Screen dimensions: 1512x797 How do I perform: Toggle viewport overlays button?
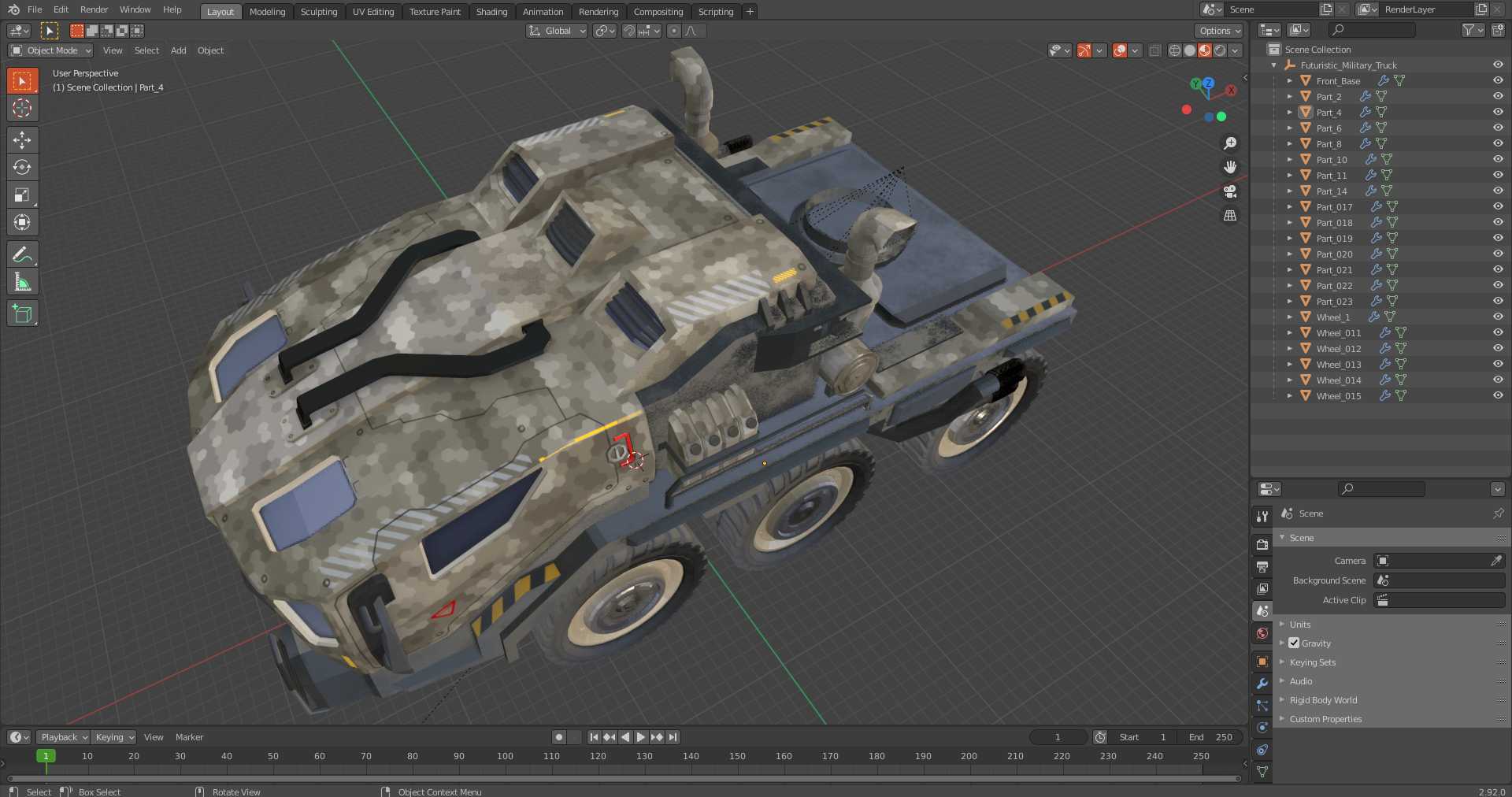click(1120, 50)
